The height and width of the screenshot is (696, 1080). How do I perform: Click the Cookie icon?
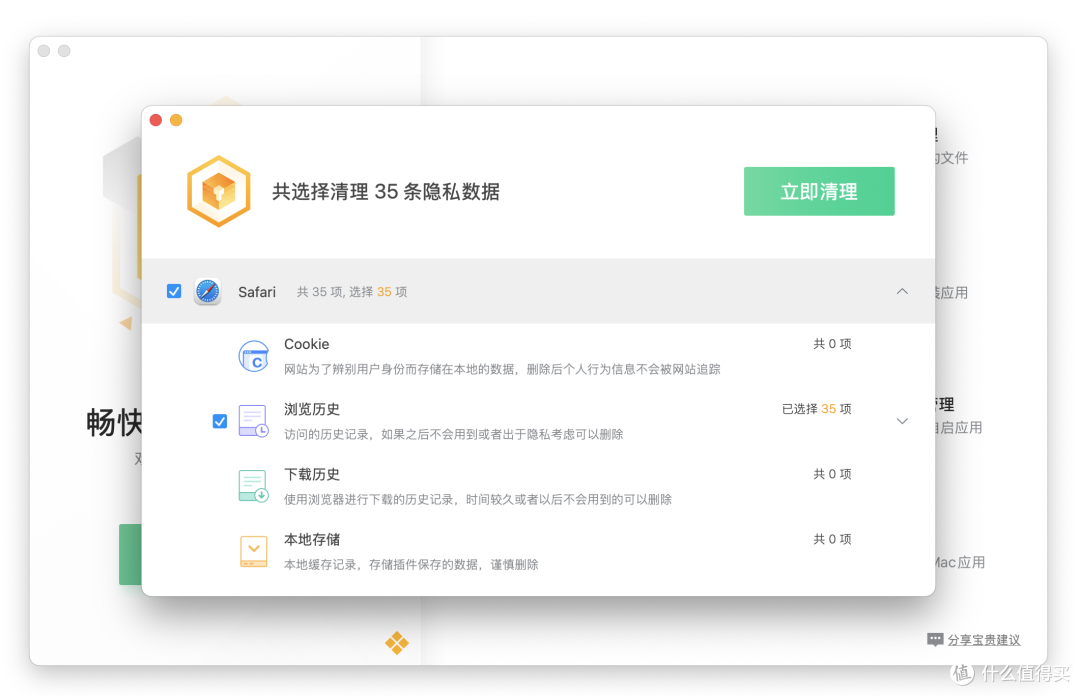click(253, 356)
